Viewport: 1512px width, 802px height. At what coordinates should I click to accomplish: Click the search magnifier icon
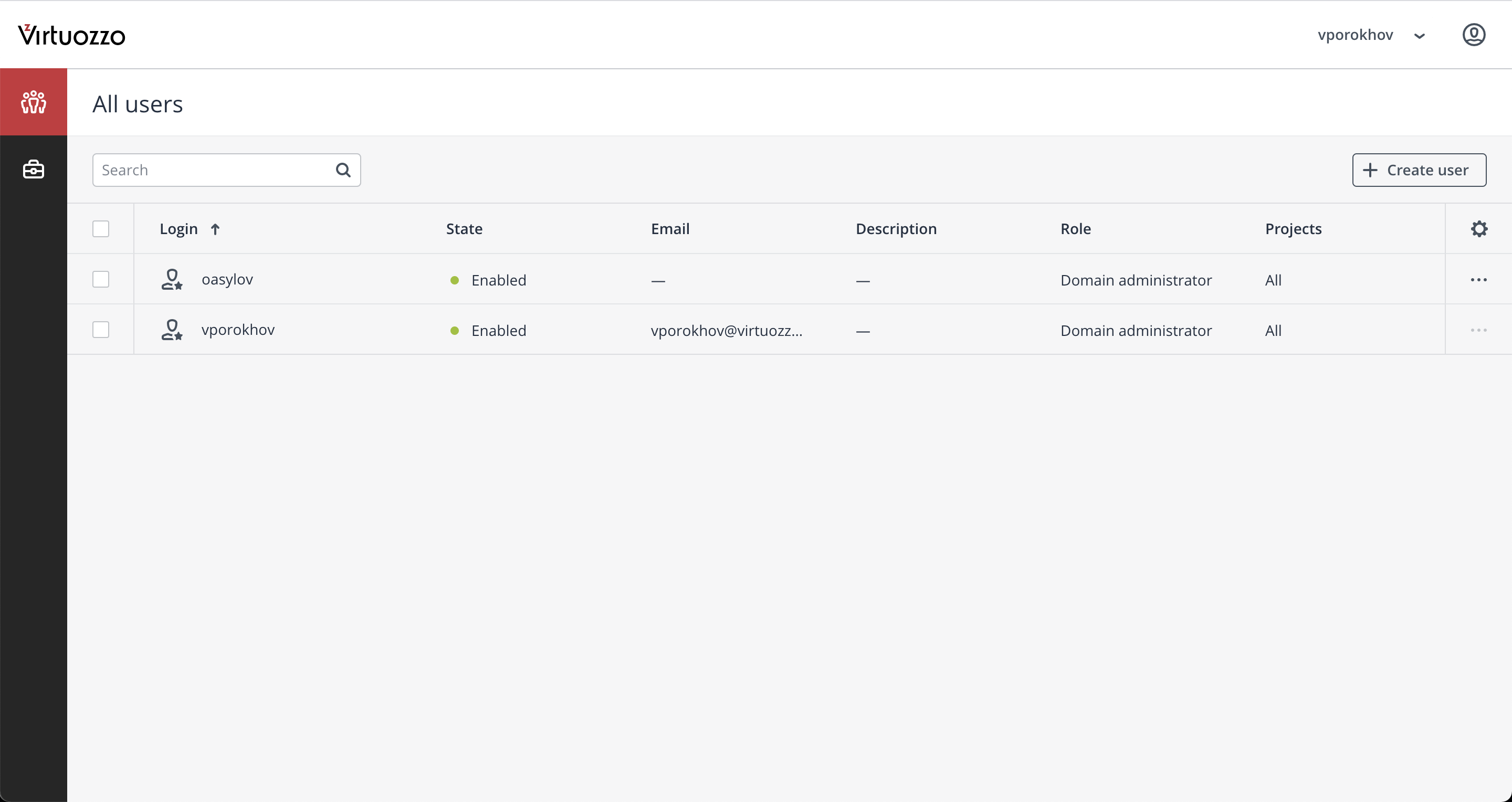pyautogui.click(x=343, y=170)
